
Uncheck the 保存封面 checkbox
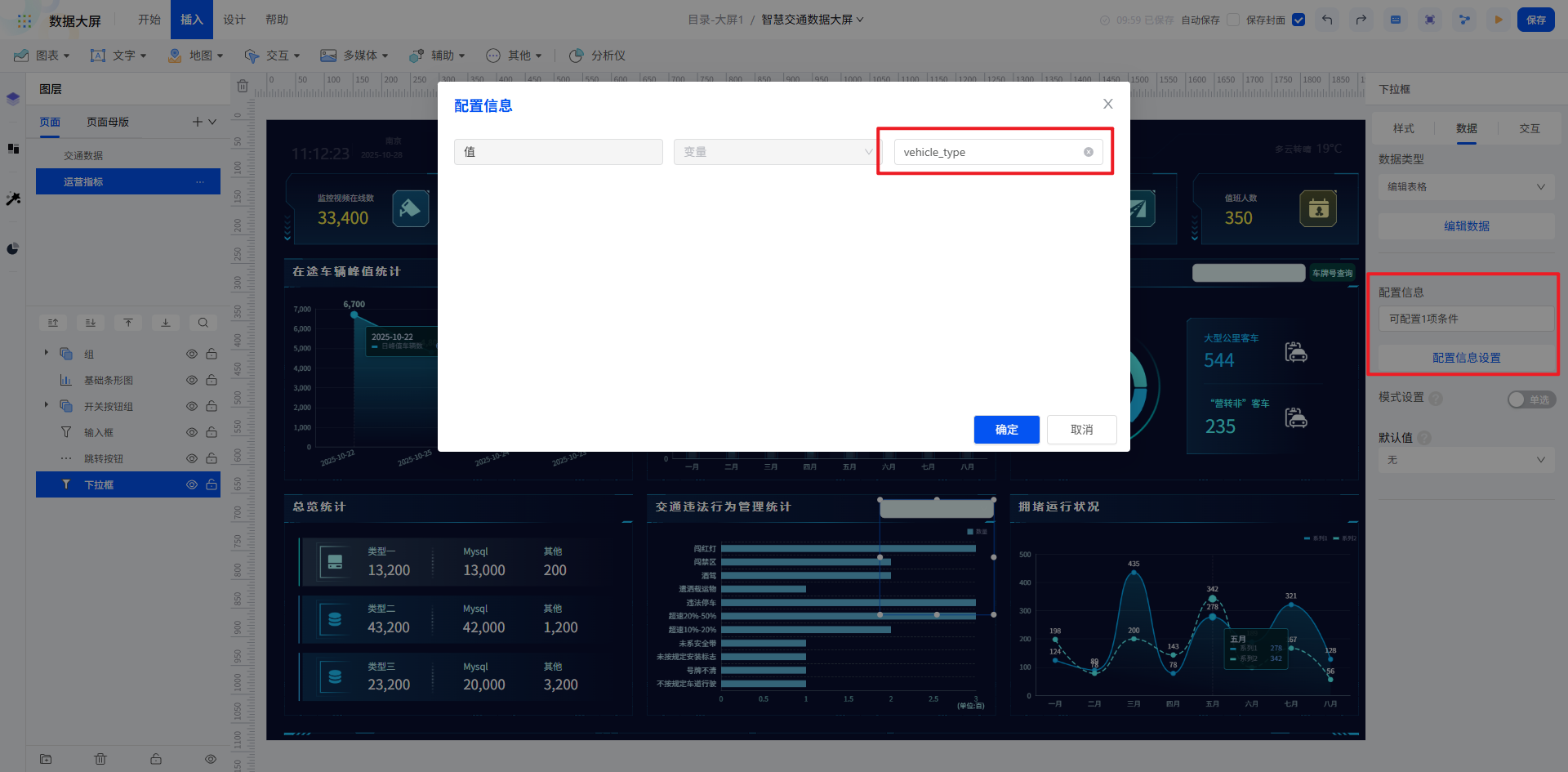(x=1298, y=20)
